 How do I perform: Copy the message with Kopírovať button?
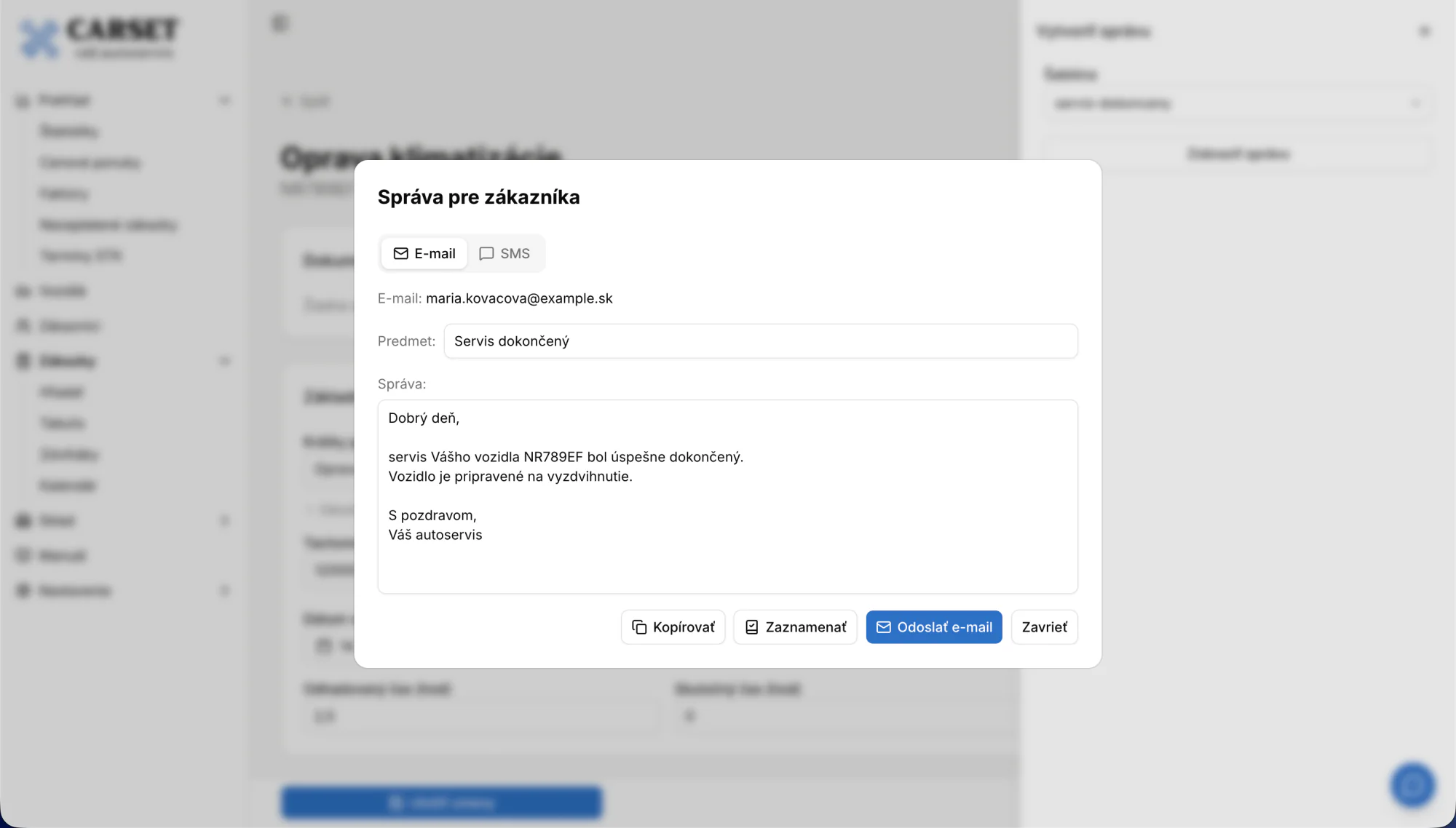click(673, 627)
